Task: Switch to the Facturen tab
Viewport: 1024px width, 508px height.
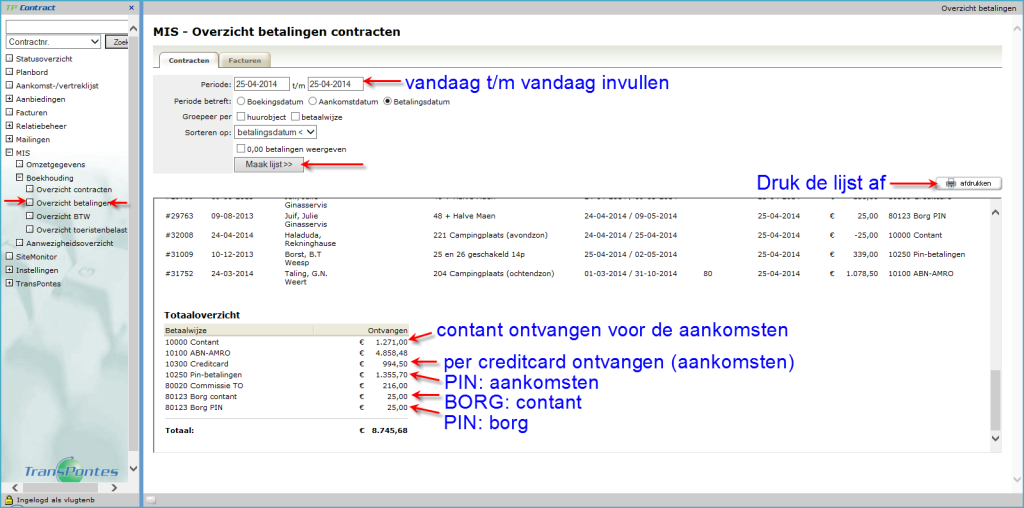Action: coord(244,61)
